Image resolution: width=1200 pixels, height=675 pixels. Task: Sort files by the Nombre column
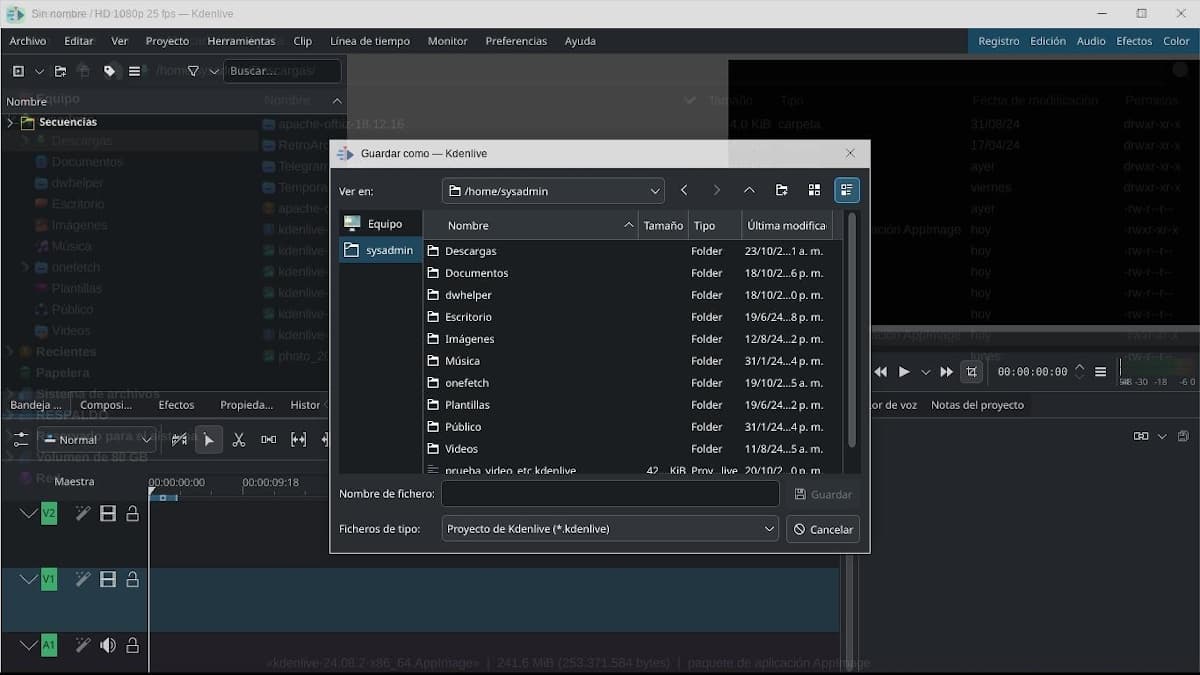click(x=531, y=226)
